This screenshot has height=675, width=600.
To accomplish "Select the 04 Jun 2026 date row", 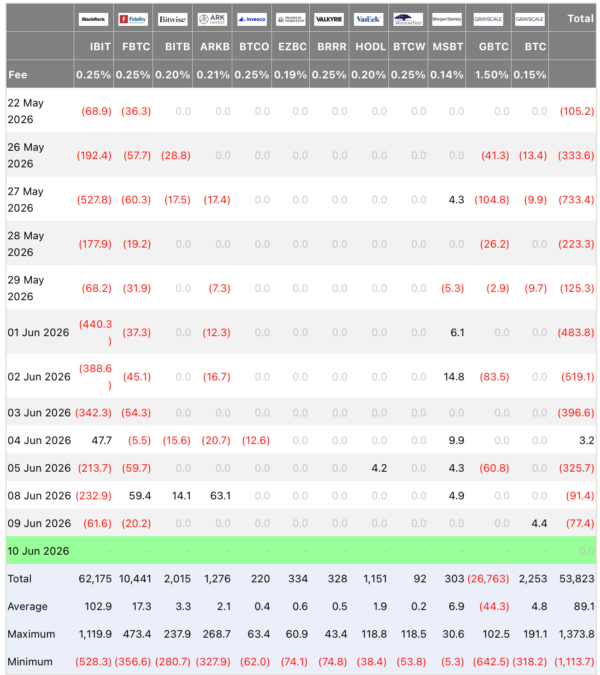I will pos(301,440).
